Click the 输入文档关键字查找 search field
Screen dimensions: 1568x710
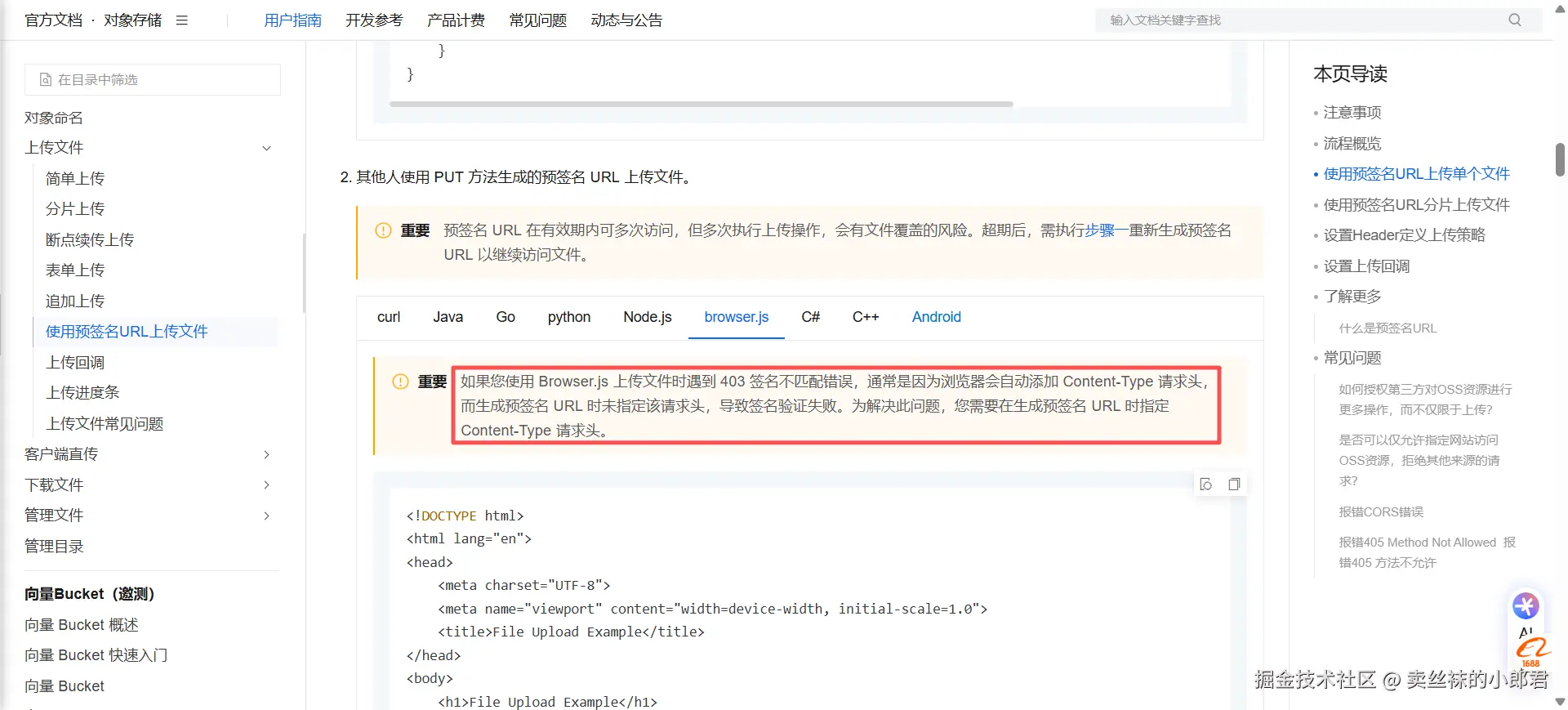tap(1319, 20)
